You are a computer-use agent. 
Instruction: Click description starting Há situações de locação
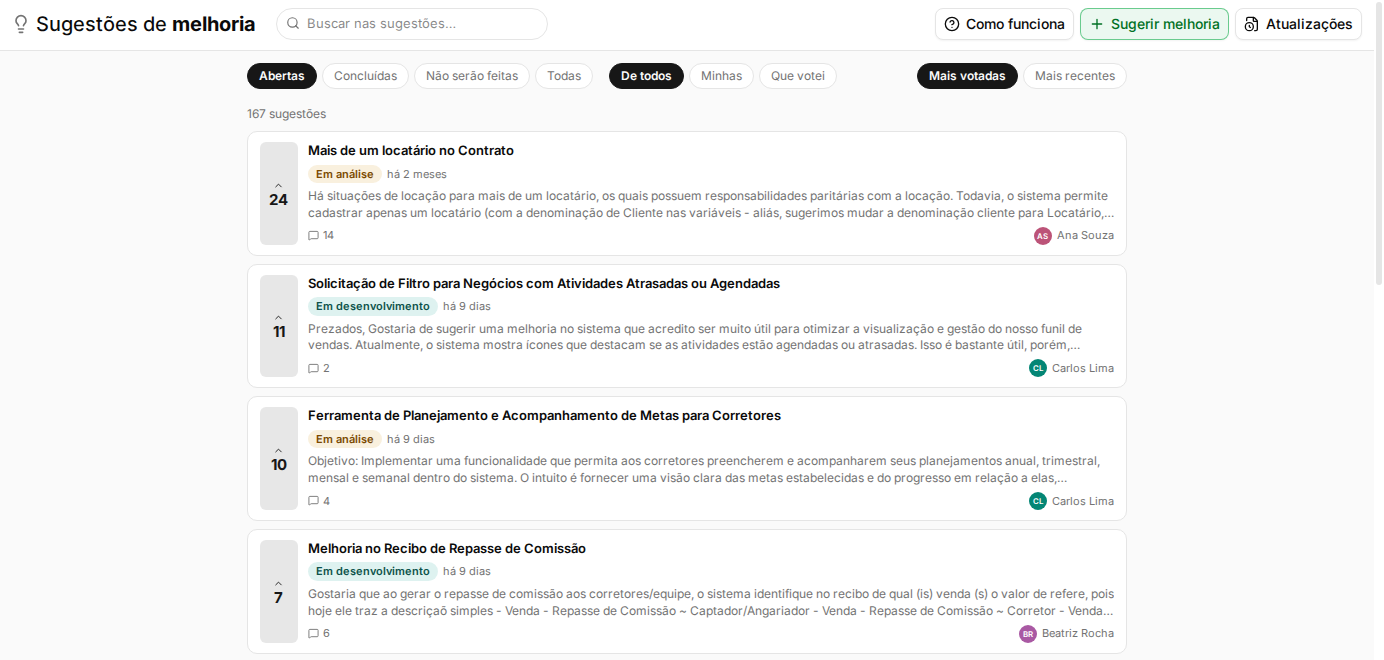coord(711,205)
